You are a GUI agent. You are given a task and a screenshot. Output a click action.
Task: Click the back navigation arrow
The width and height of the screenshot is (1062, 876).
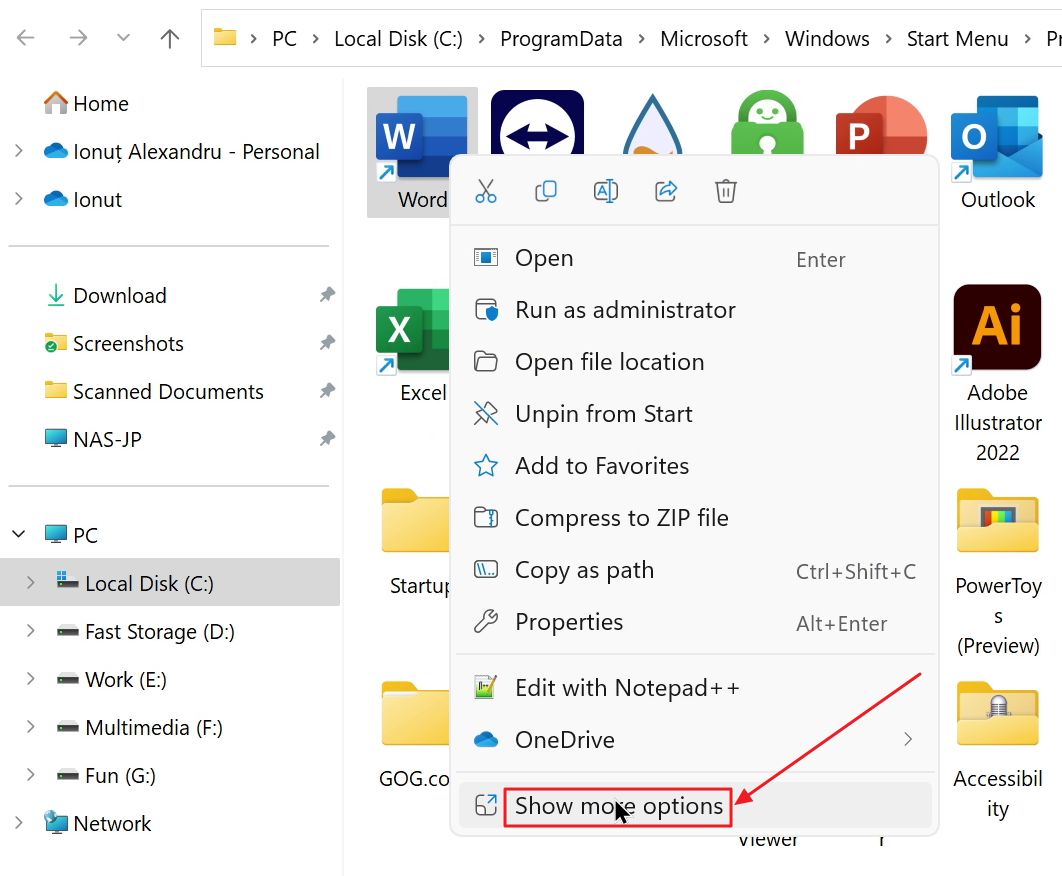pyautogui.click(x=27, y=38)
